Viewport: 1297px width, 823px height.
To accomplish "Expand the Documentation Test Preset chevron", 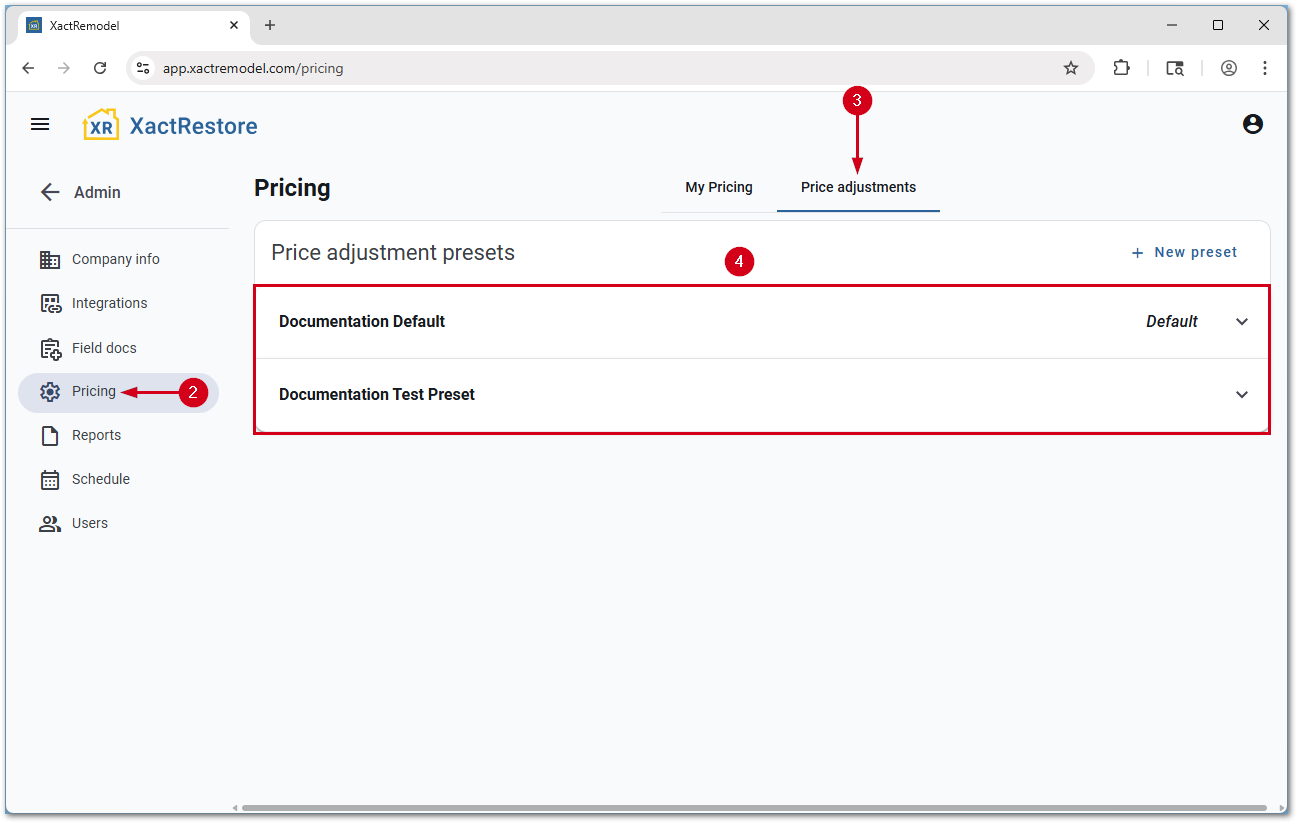I will click(1242, 394).
